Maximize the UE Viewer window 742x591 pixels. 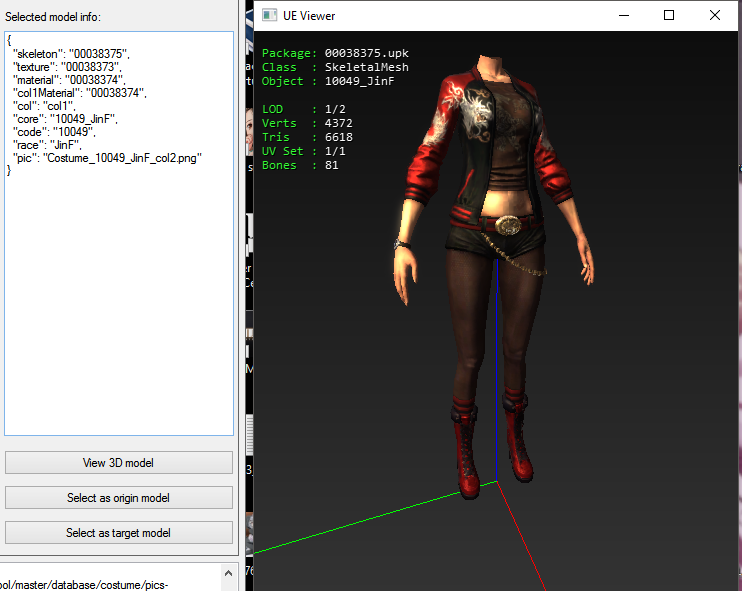[x=669, y=15]
